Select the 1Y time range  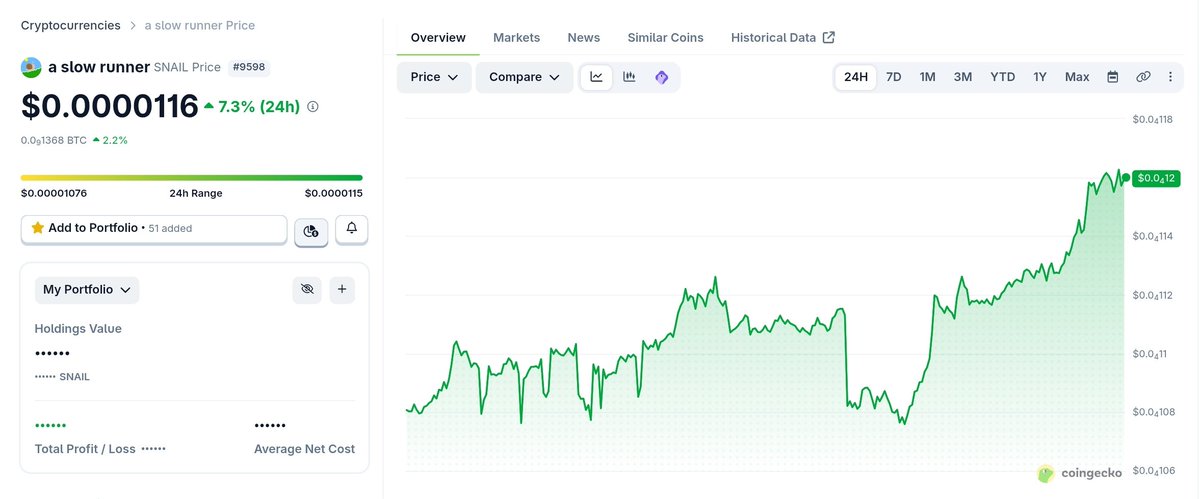pos(1040,77)
